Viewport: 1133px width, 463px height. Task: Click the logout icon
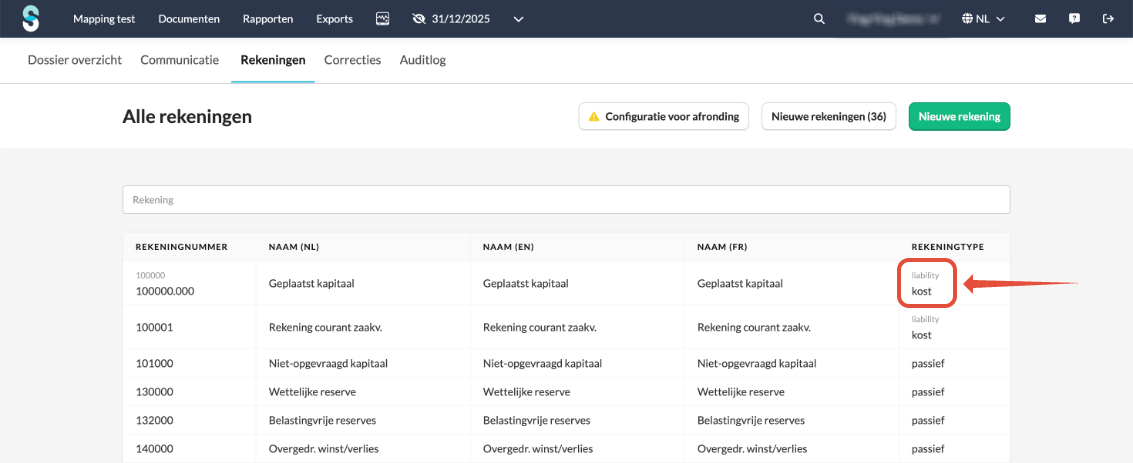(x=1108, y=19)
